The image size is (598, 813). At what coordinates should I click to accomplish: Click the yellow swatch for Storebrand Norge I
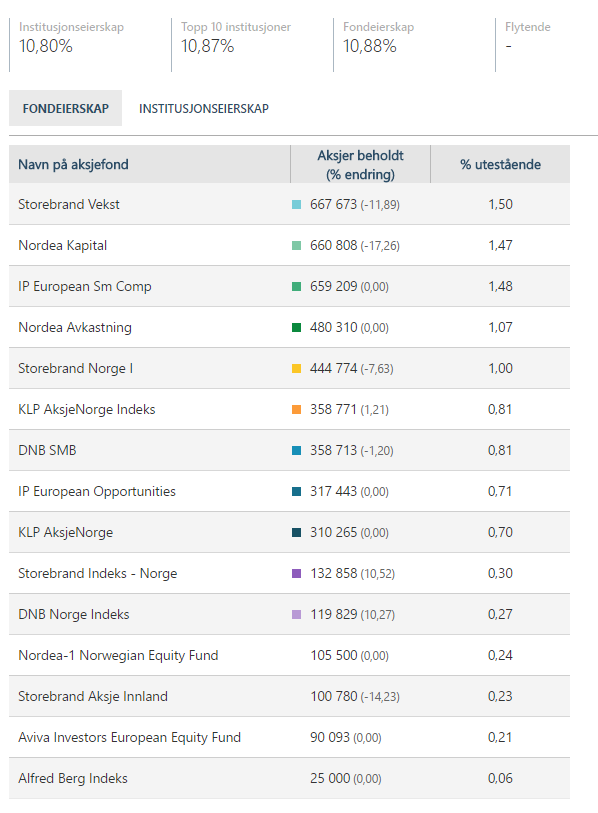[x=297, y=369]
